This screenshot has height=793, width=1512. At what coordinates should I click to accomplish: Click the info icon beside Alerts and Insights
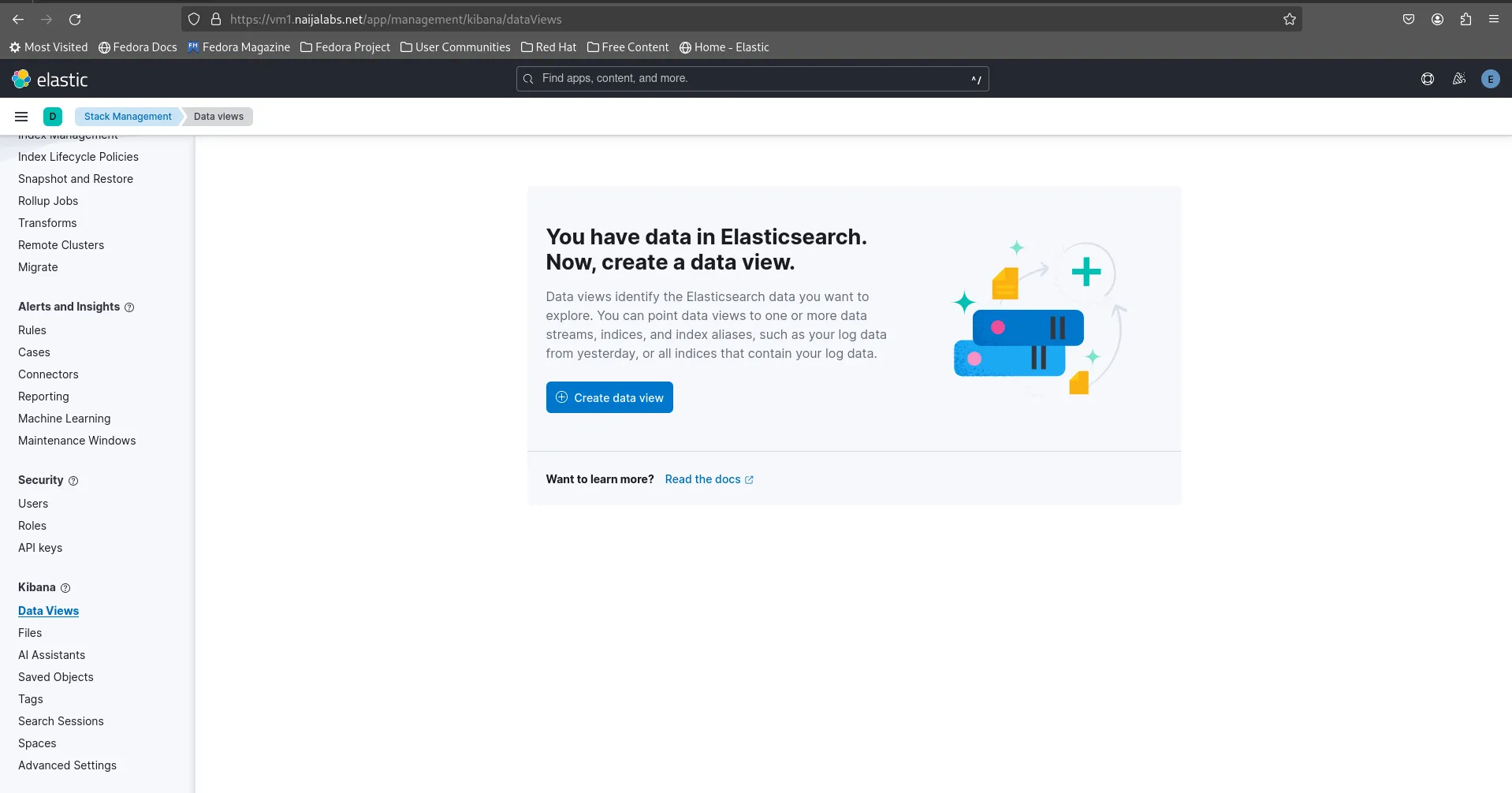(x=129, y=307)
